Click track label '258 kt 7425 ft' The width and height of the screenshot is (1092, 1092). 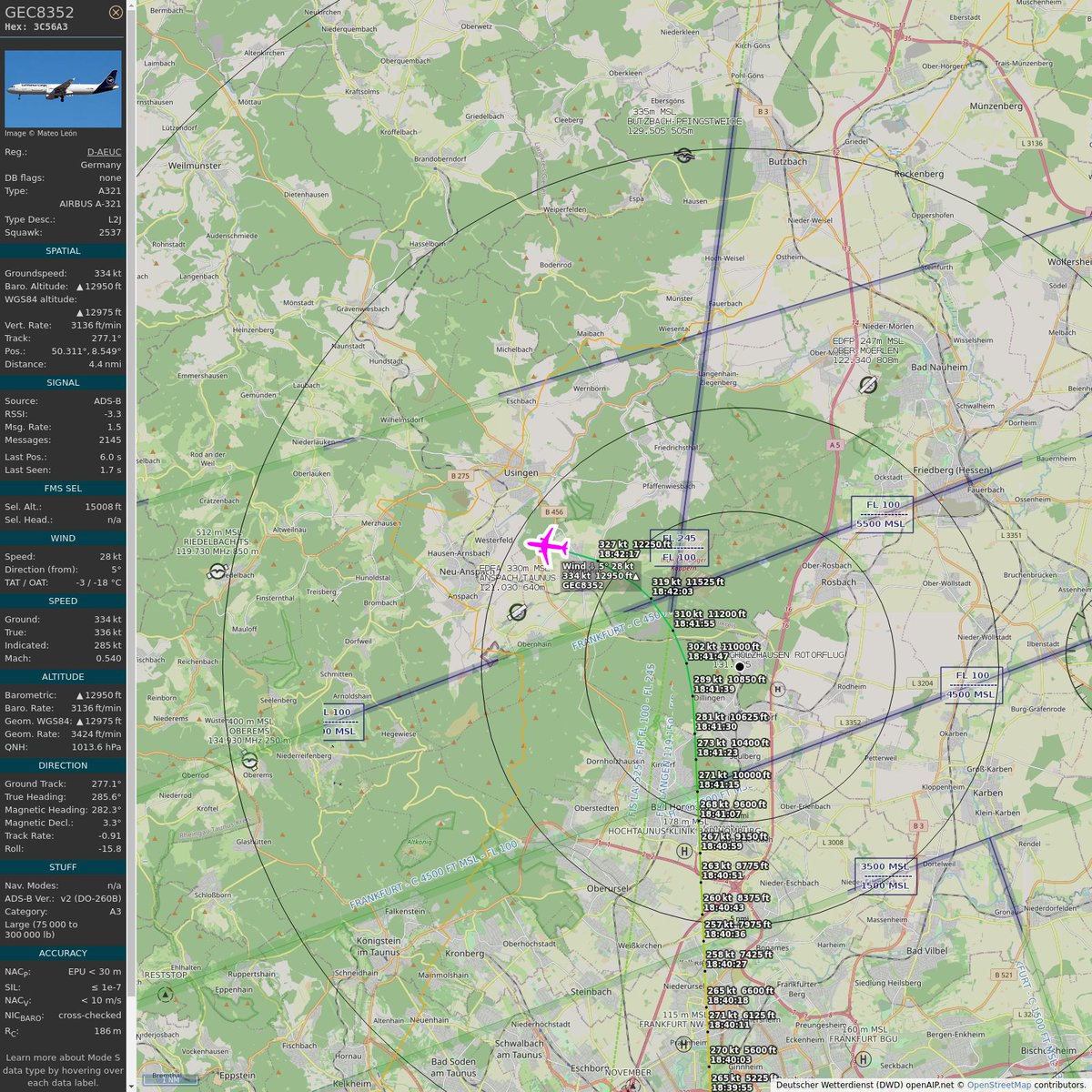tap(740, 955)
